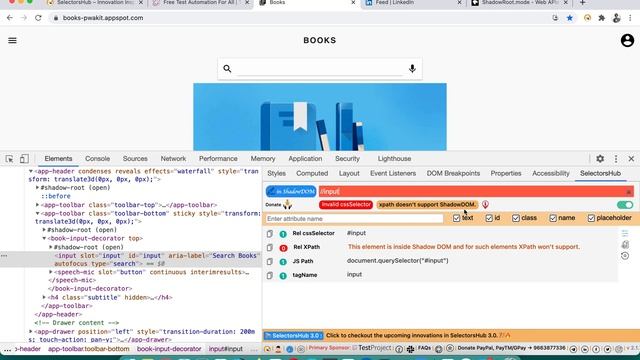The height and width of the screenshot is (360, 640).
Task: Open the Books hamburger menu
Action: point(12,40)
